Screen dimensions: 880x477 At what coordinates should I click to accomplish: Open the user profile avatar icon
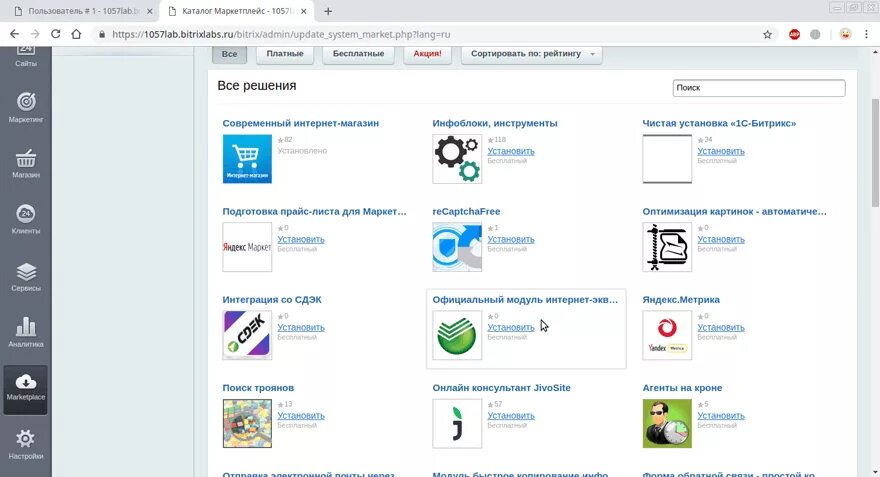(x=845, y=34)
